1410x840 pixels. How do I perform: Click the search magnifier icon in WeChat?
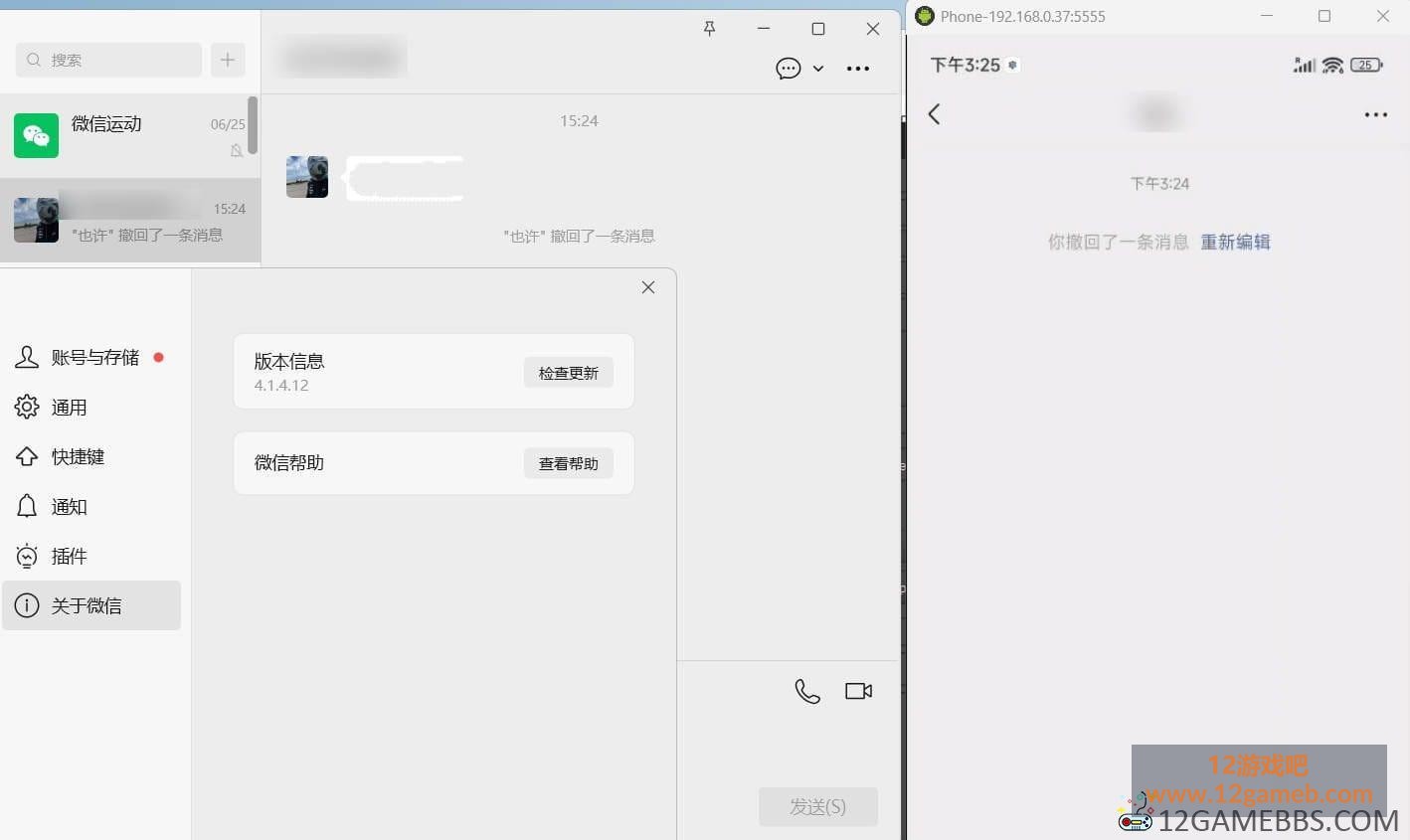tap(34, 60)
